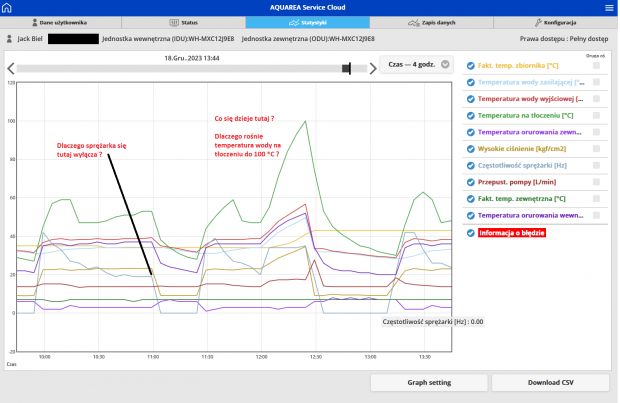Go to the Konfiguracja tab
This screenshot has height=403, width=620.
point(556,22)
